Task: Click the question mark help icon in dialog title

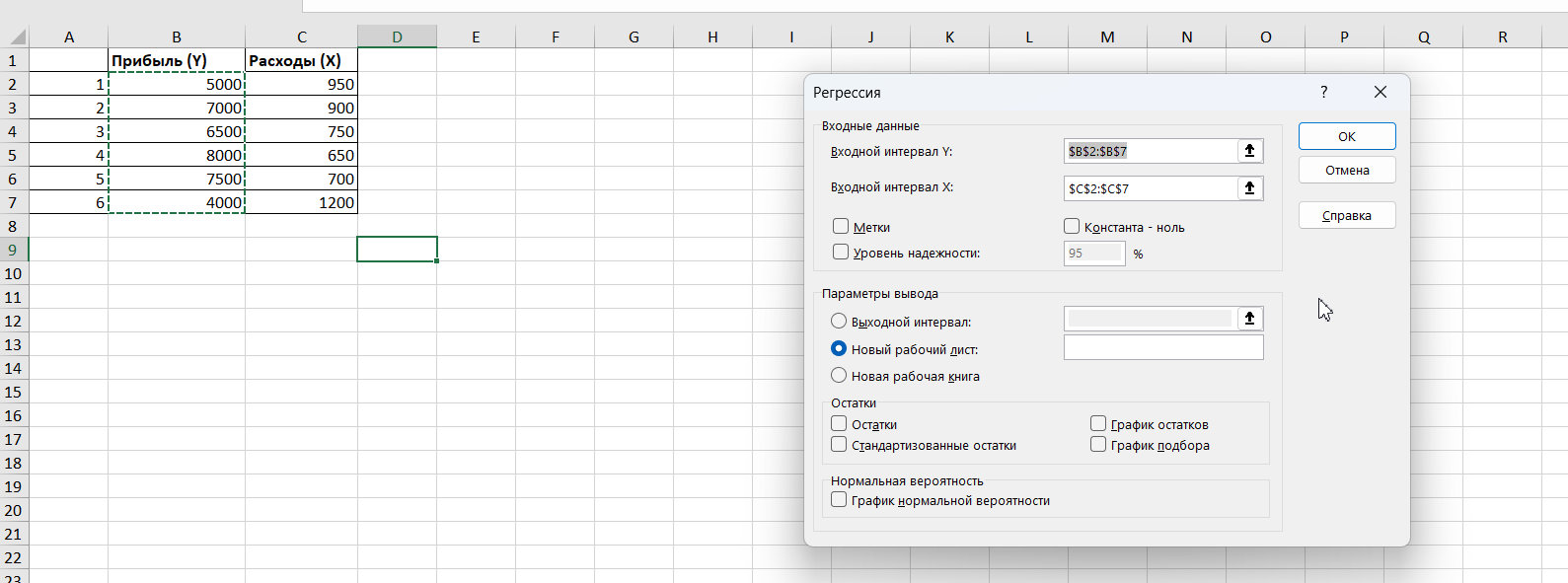Action: pyautogui.click(x=1323, y=92)
